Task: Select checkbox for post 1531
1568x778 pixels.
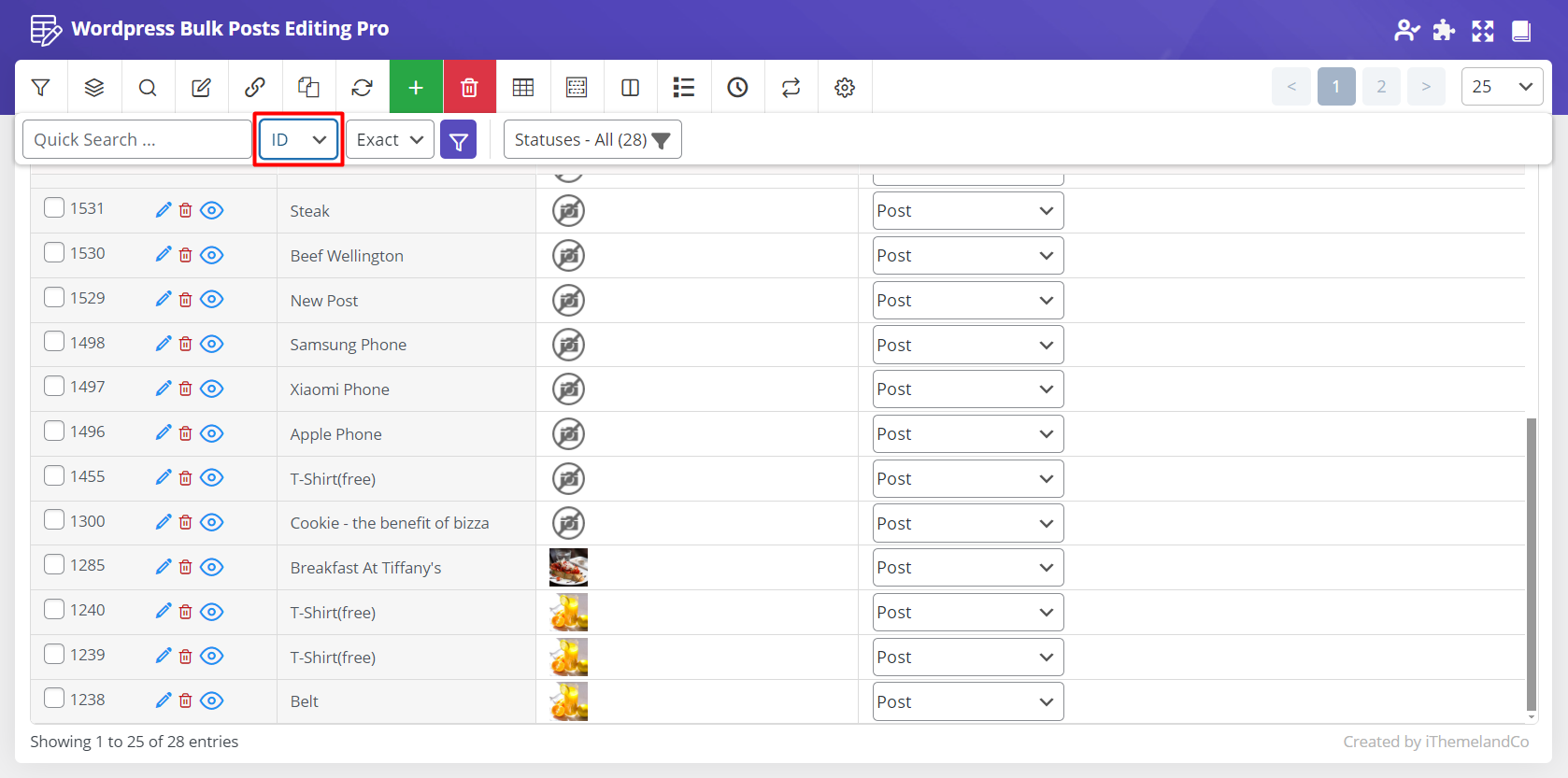Action: [x=54, y=207]
